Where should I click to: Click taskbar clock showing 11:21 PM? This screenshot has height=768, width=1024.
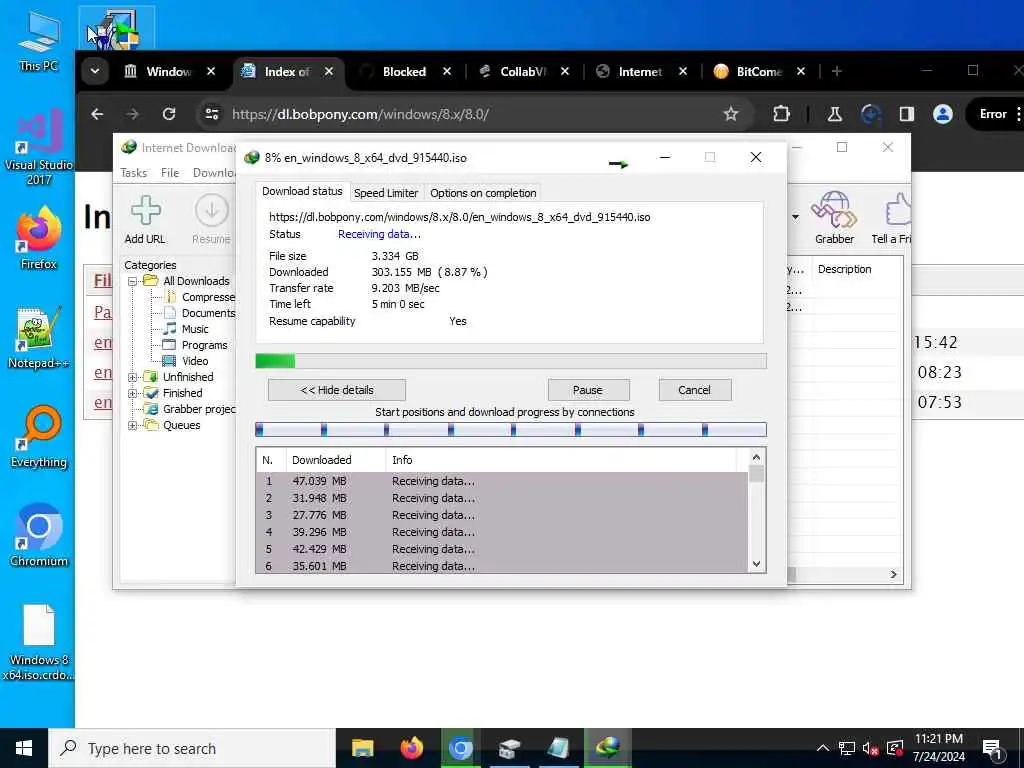(x=938, y=748)
